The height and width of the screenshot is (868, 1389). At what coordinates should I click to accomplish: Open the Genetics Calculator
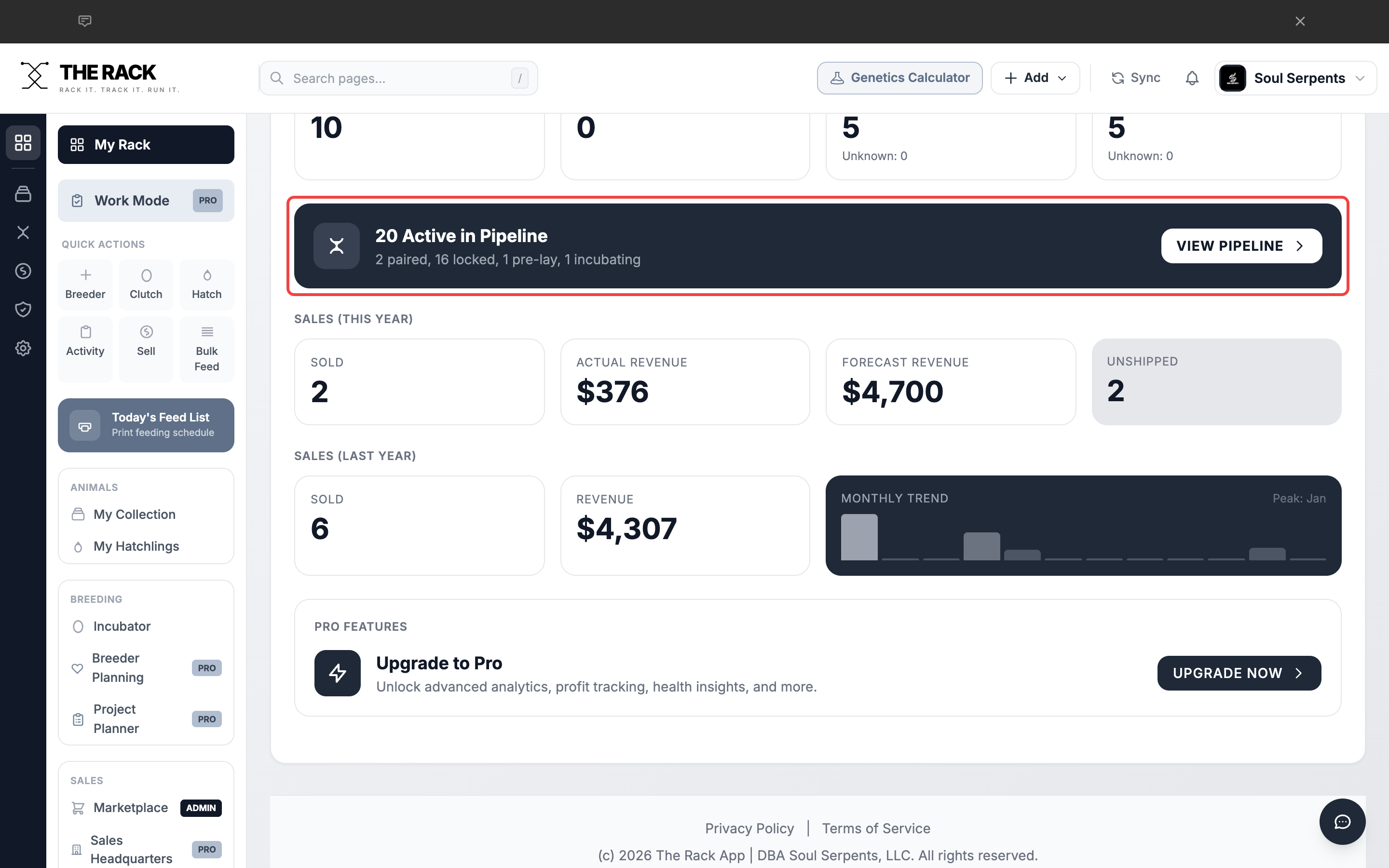(x=899, y=78)
